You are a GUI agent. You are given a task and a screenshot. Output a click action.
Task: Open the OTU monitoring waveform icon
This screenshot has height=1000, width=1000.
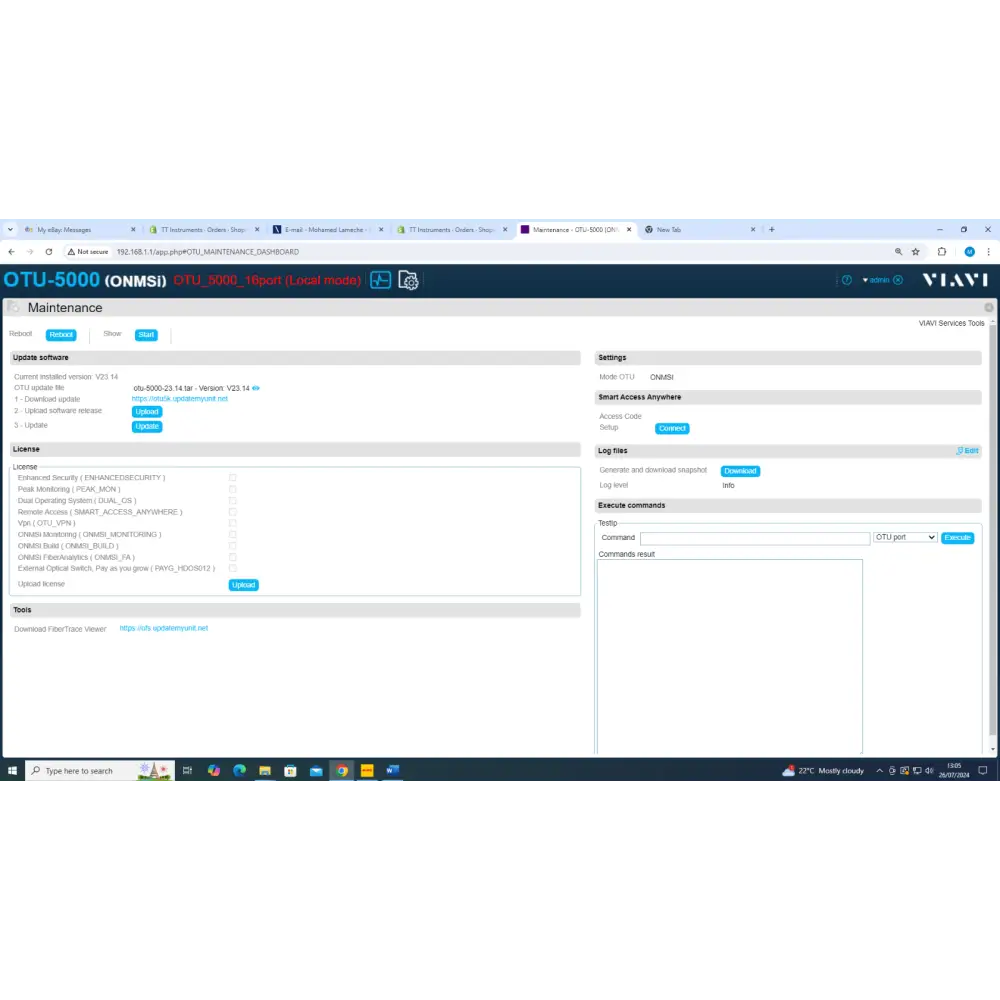click(380, 280)
